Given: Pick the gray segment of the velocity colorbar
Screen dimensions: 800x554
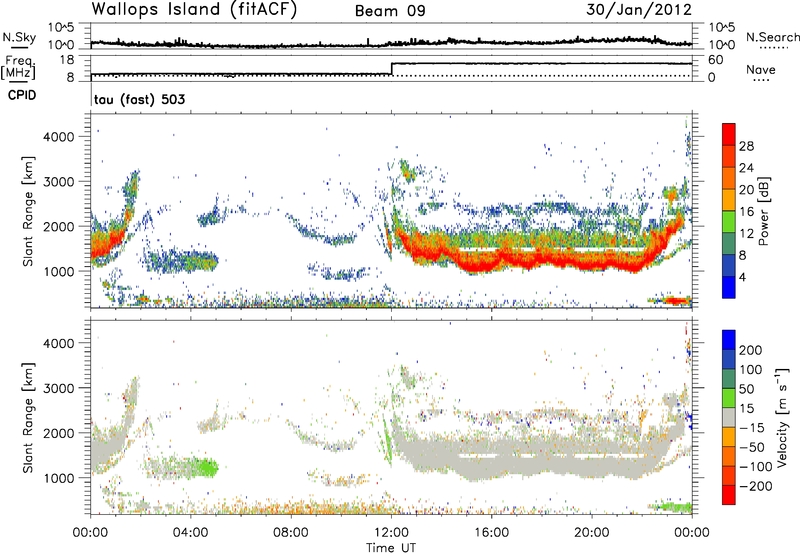Looking at the screenshot, I should click(729, 417).
